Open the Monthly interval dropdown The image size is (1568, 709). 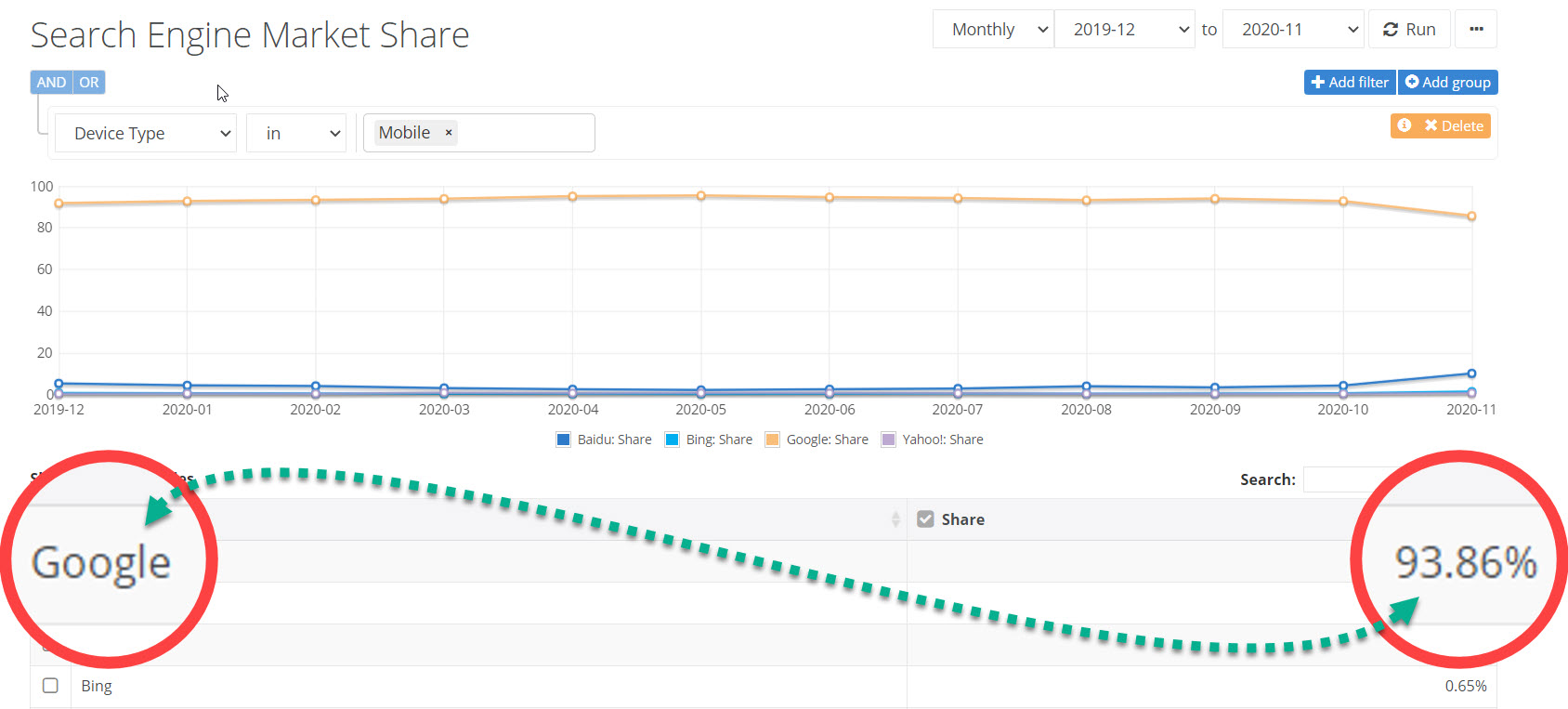(993, 30)
